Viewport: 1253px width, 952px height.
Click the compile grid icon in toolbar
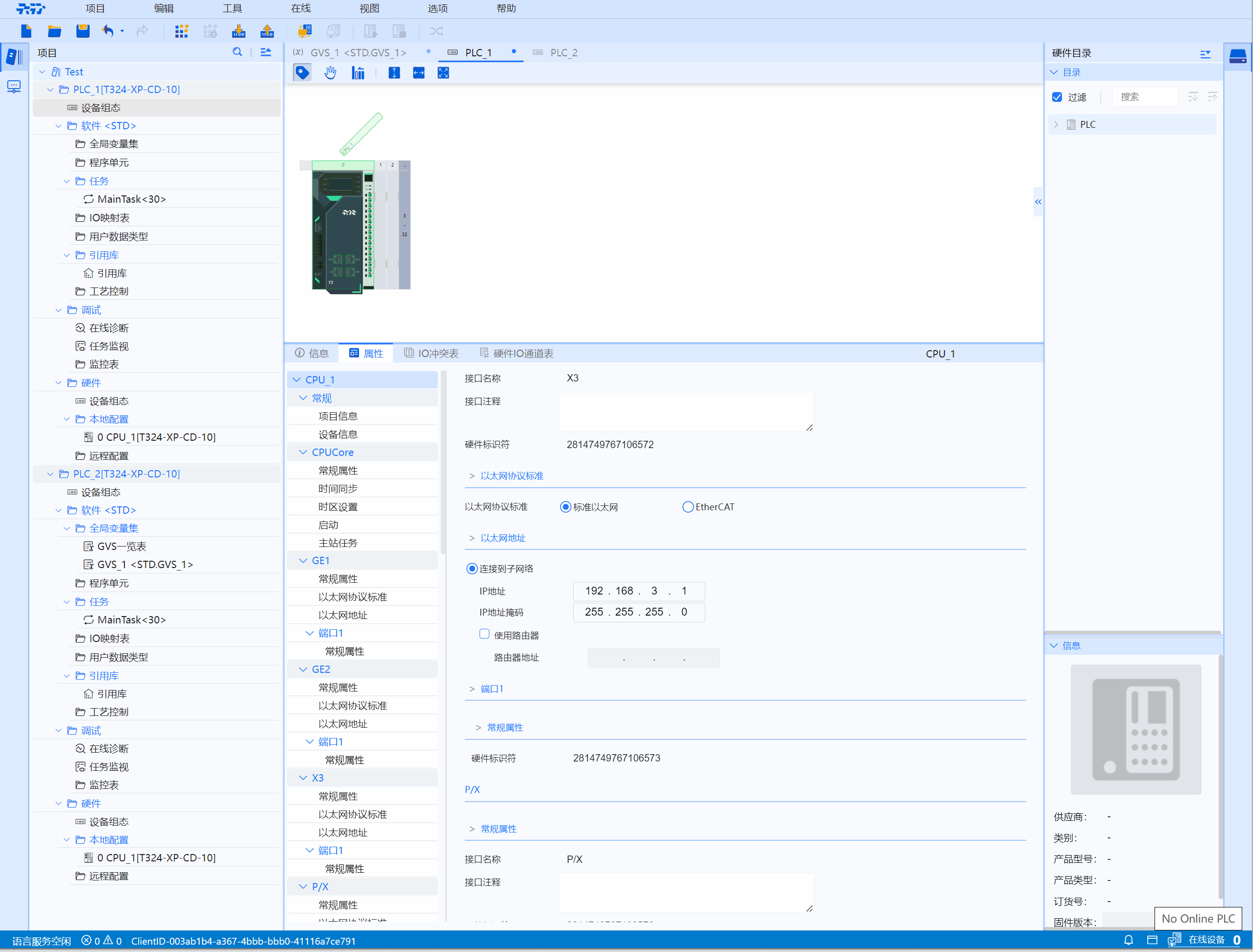[181, 31]
